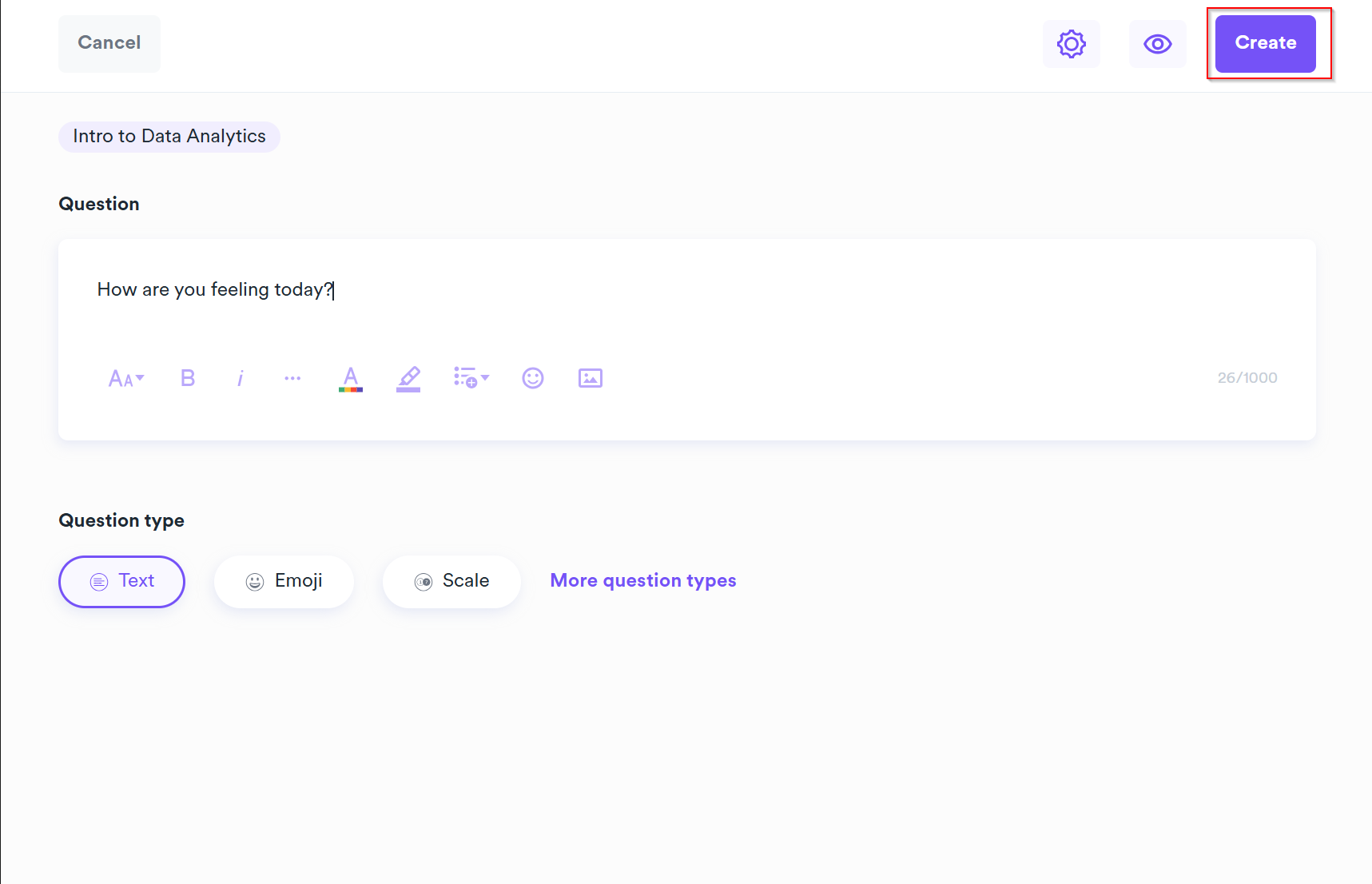Image resolution: width=1372 pixels, height=884 pixels.
Task: Expand the font size dropdown
Action: 126,378
